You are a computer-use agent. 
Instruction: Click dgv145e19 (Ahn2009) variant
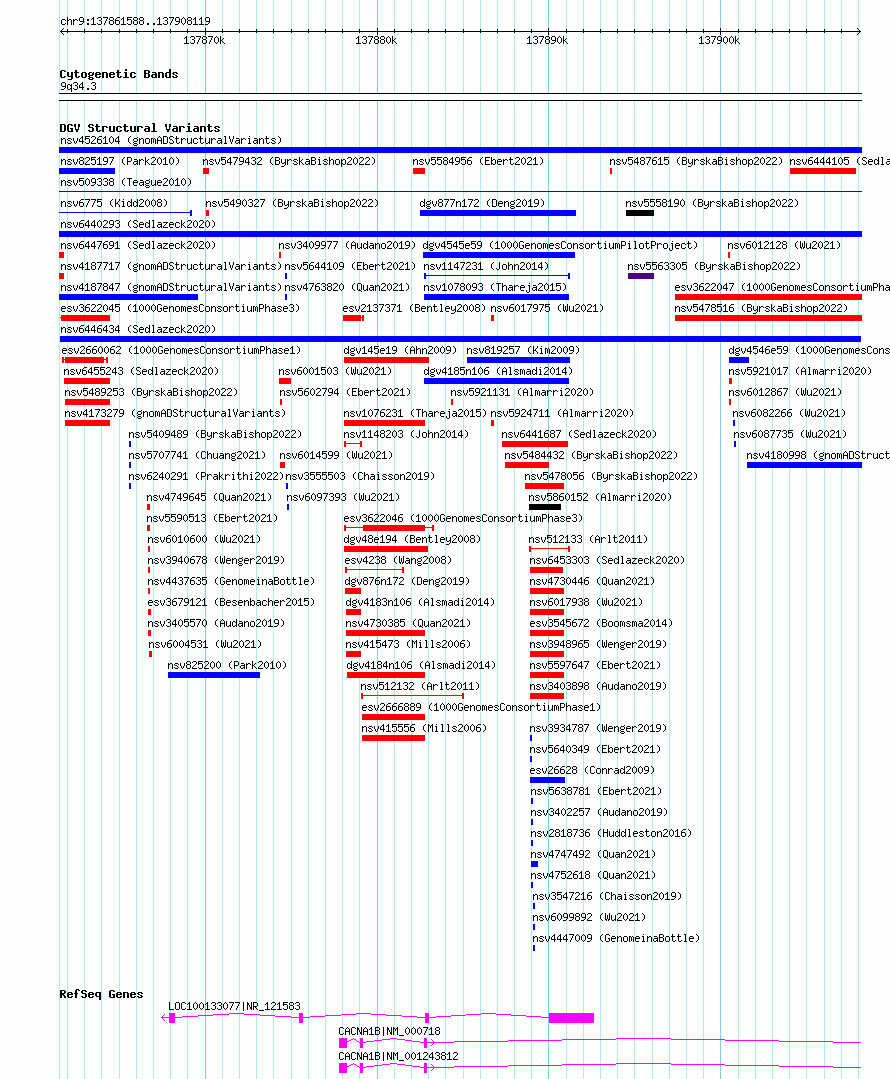pyautogui.click(x=400, y=350)
